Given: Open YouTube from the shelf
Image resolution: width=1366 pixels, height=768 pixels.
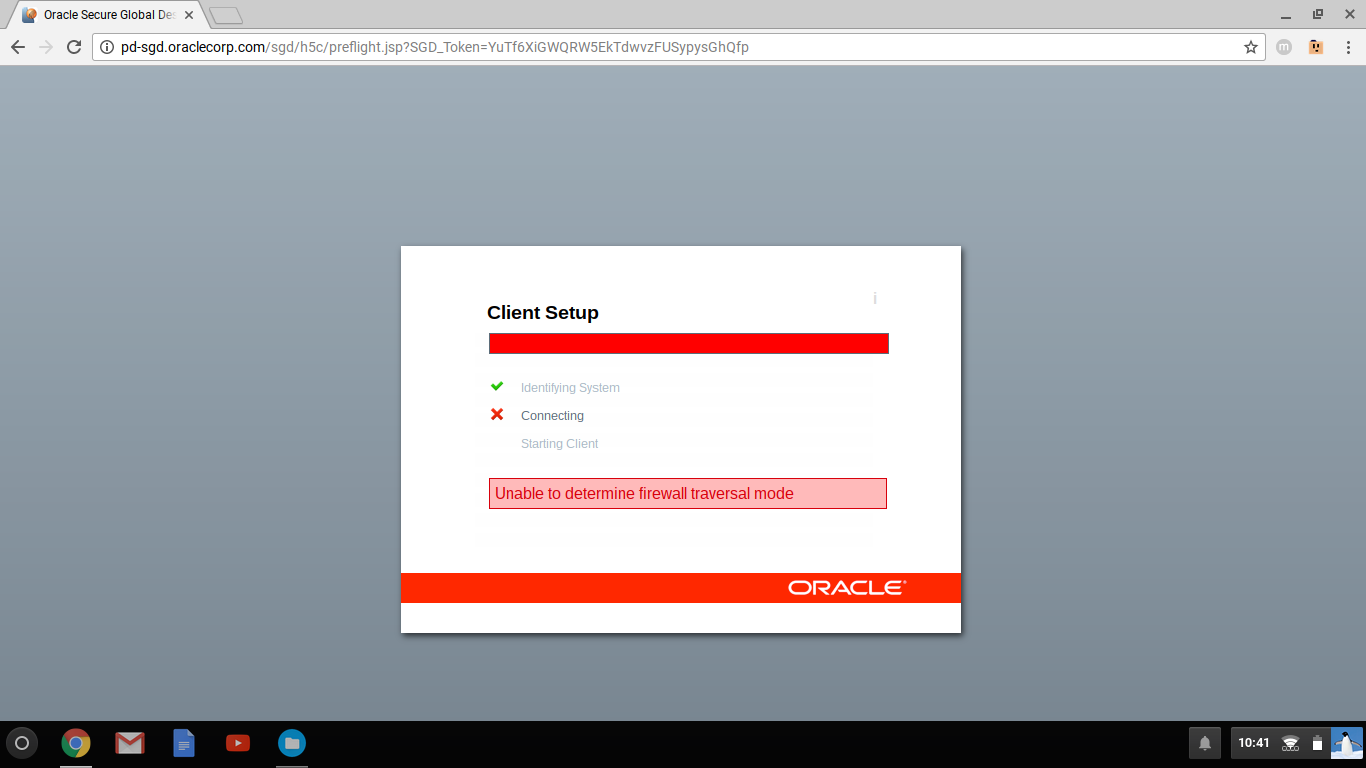Looking at the screenshot, I should click(x=238, y=743).
